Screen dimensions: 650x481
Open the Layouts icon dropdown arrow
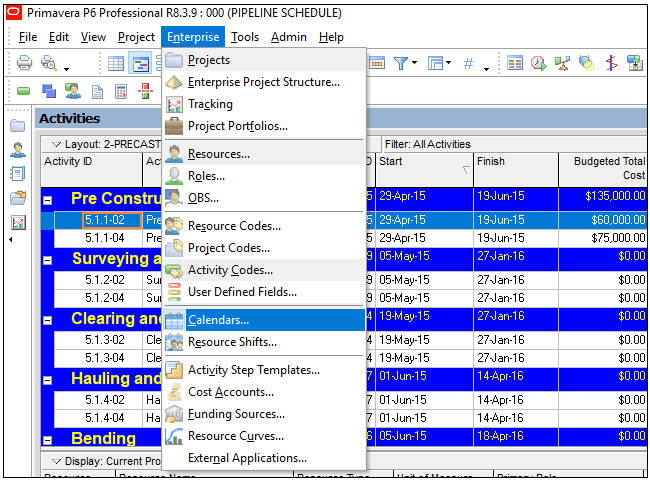[449, 63]
